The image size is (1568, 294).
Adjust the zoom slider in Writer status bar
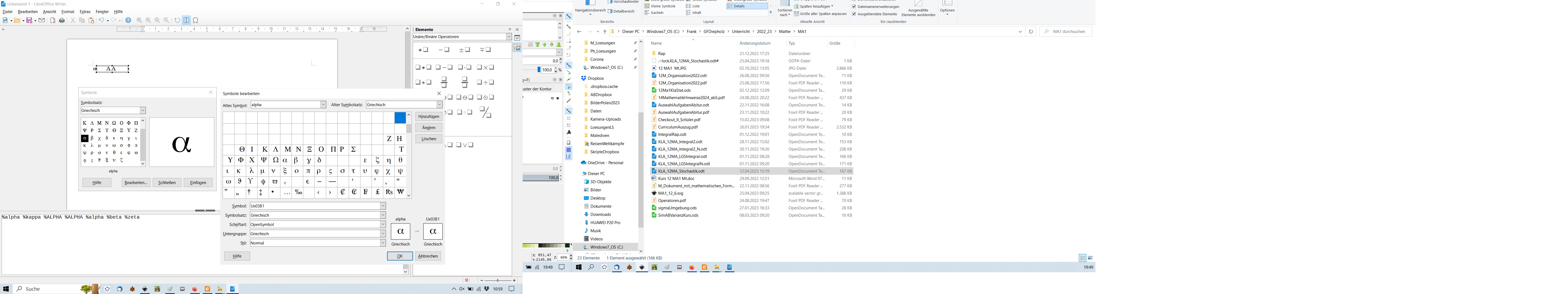[497, 281]
